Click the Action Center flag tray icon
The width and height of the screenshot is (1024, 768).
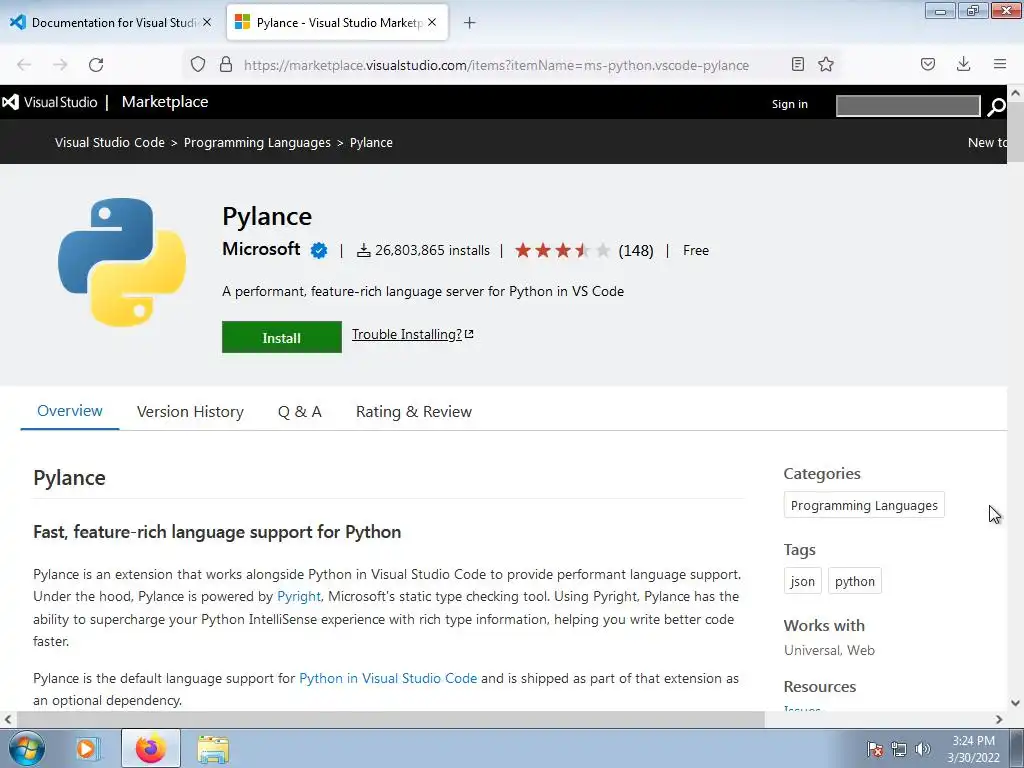click(874, 749)
